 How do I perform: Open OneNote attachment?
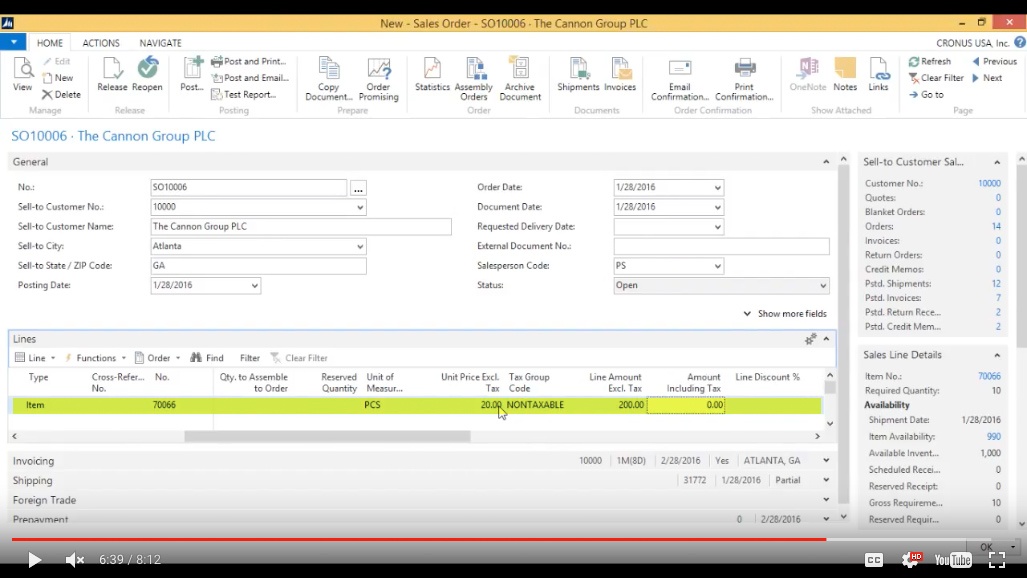[x=808, y=74]
